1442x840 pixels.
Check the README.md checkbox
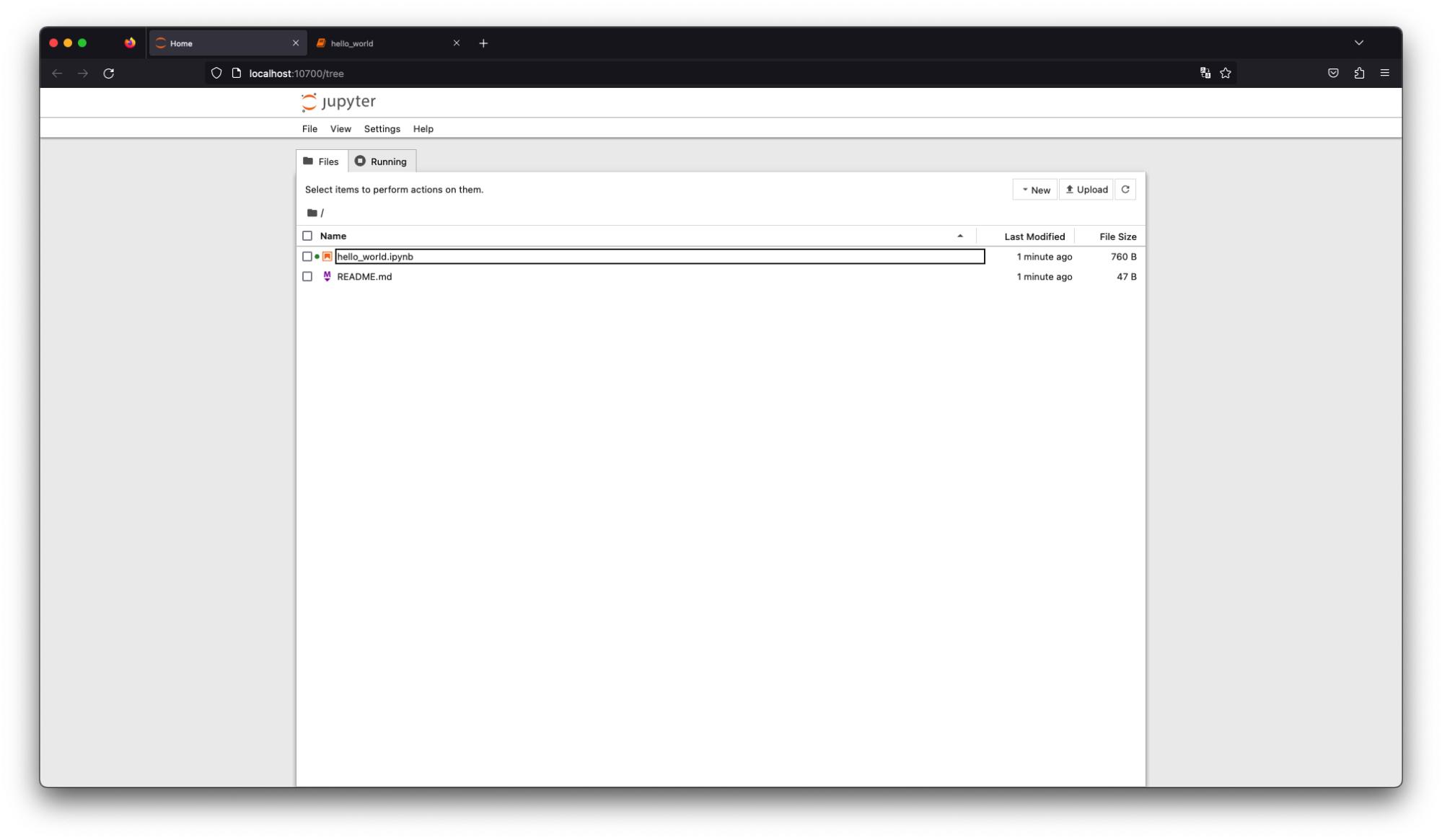pyautogui.click(x=307, y=277)
